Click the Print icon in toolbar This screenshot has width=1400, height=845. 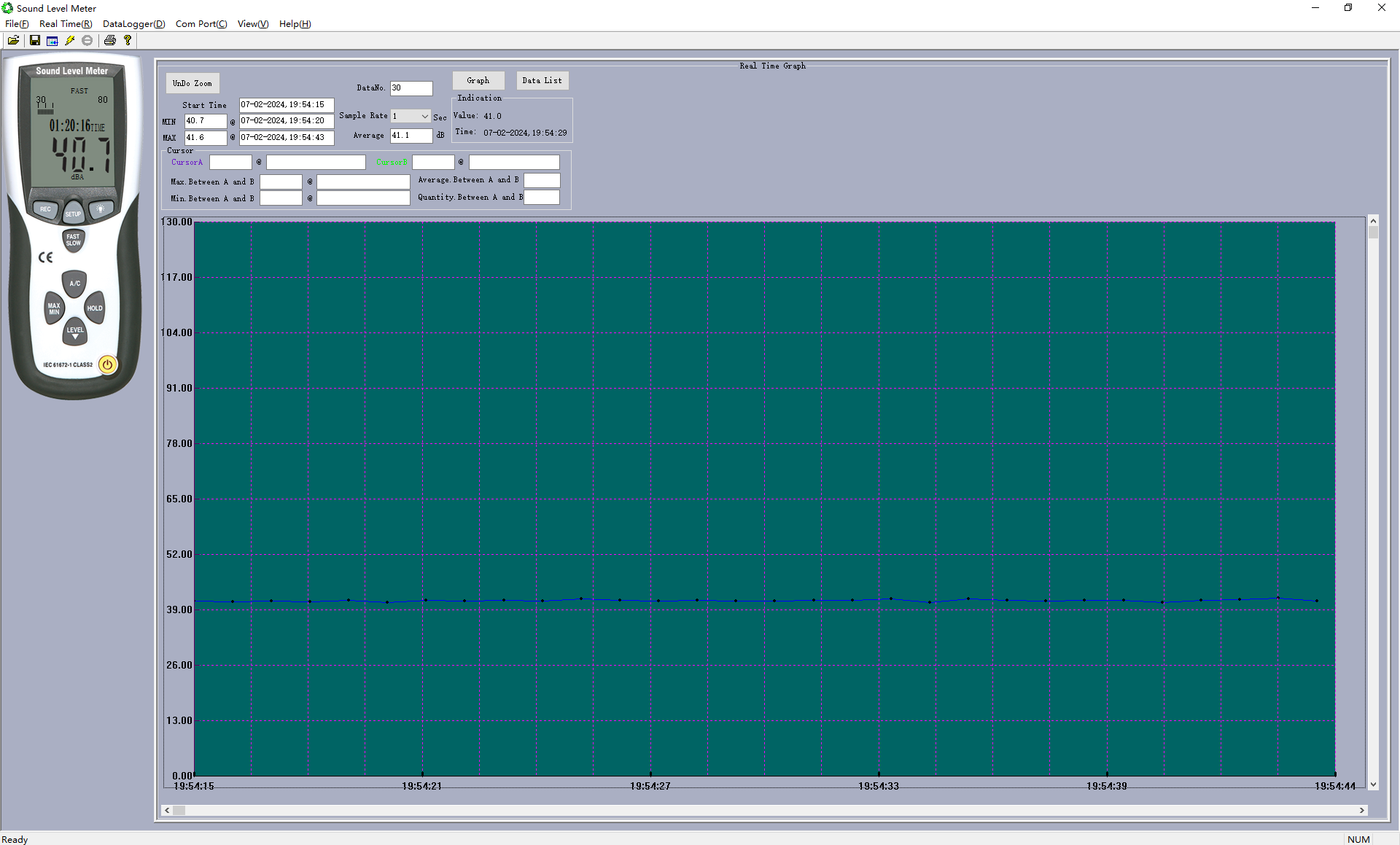[109, 40]
